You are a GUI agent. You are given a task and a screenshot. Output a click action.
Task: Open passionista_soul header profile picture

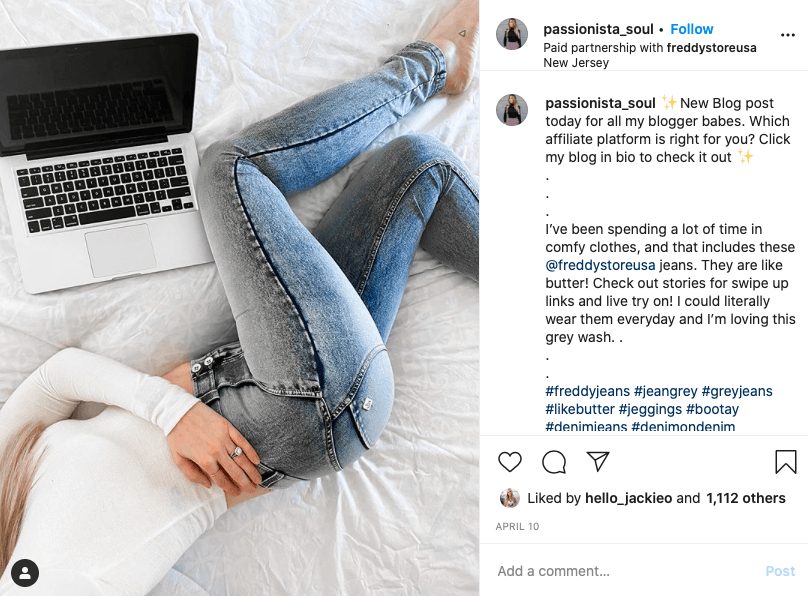512,34
